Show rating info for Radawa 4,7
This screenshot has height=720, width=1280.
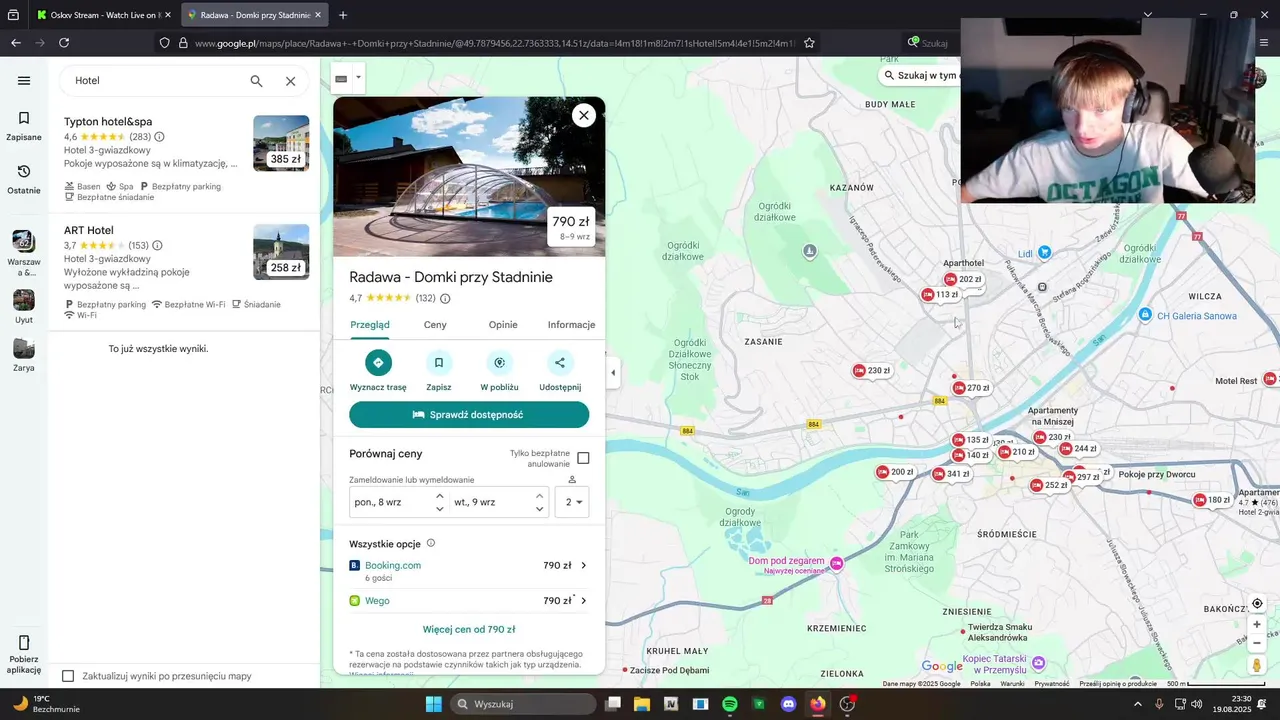(445, 298)
